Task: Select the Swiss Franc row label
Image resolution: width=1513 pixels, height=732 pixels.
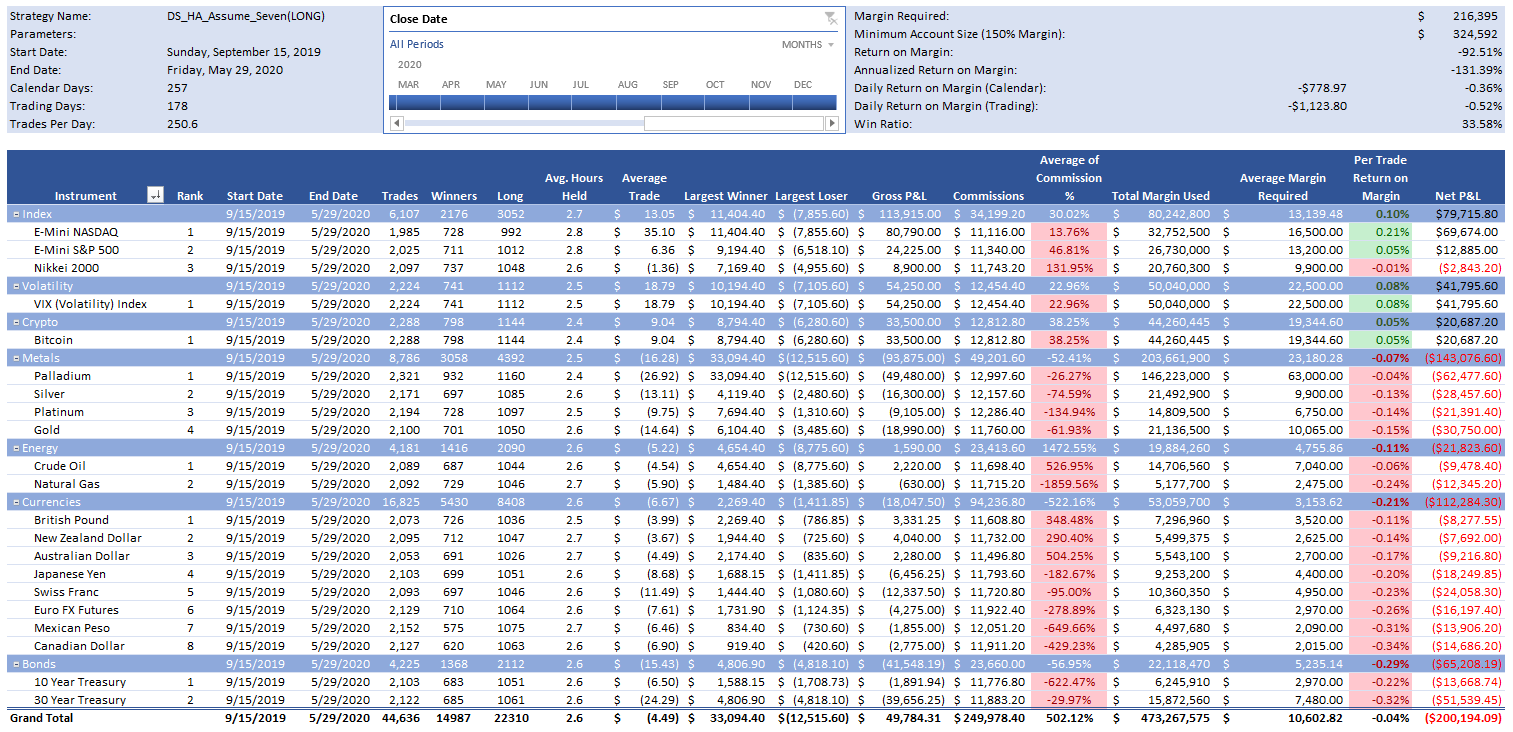Action: 67,592
